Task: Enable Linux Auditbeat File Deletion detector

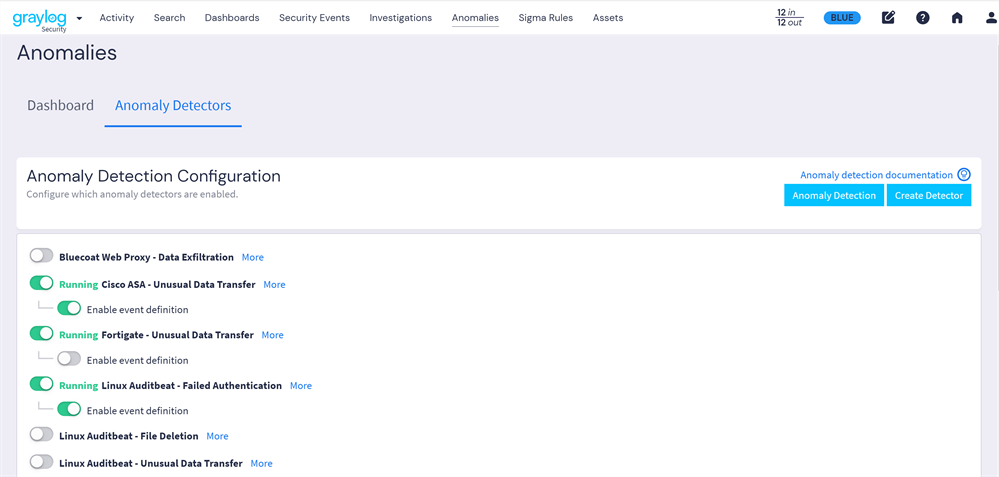Action: click(41, 435)
